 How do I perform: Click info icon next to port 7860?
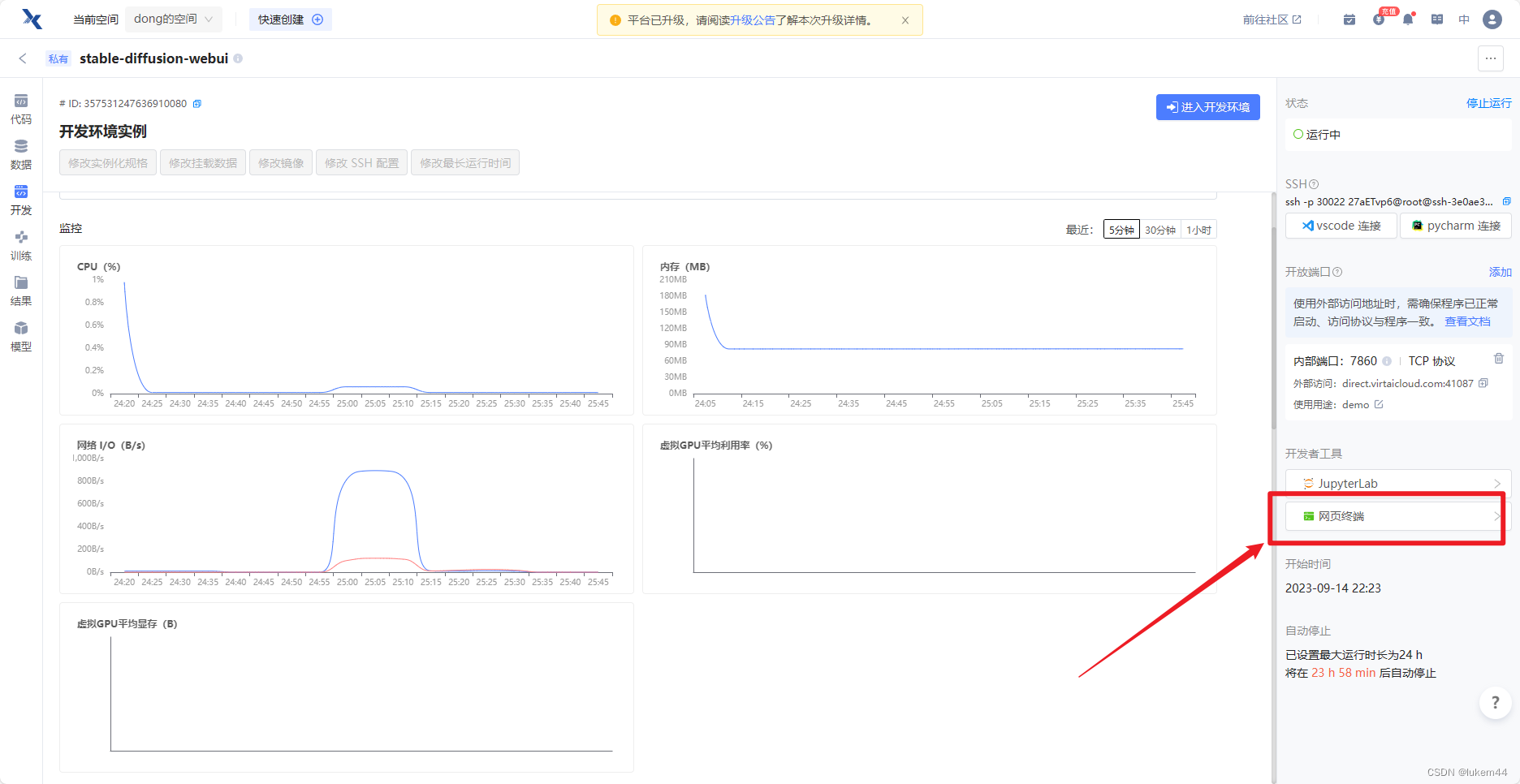pos(1387,361)
